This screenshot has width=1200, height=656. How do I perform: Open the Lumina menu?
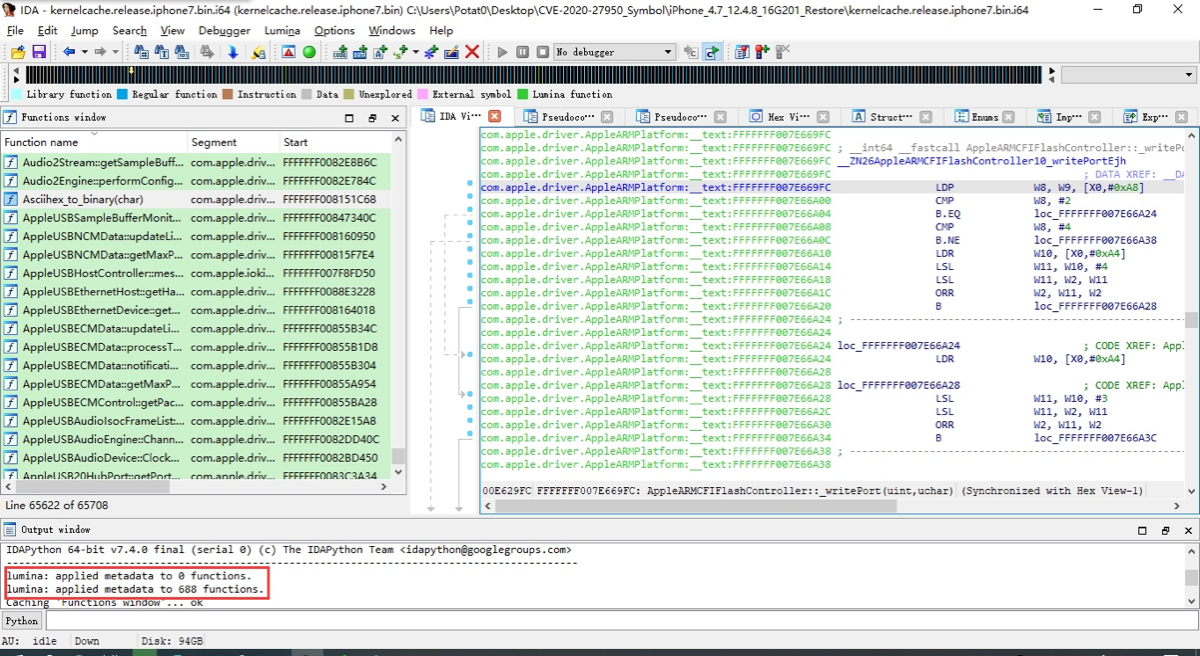(x=282, y=31)
